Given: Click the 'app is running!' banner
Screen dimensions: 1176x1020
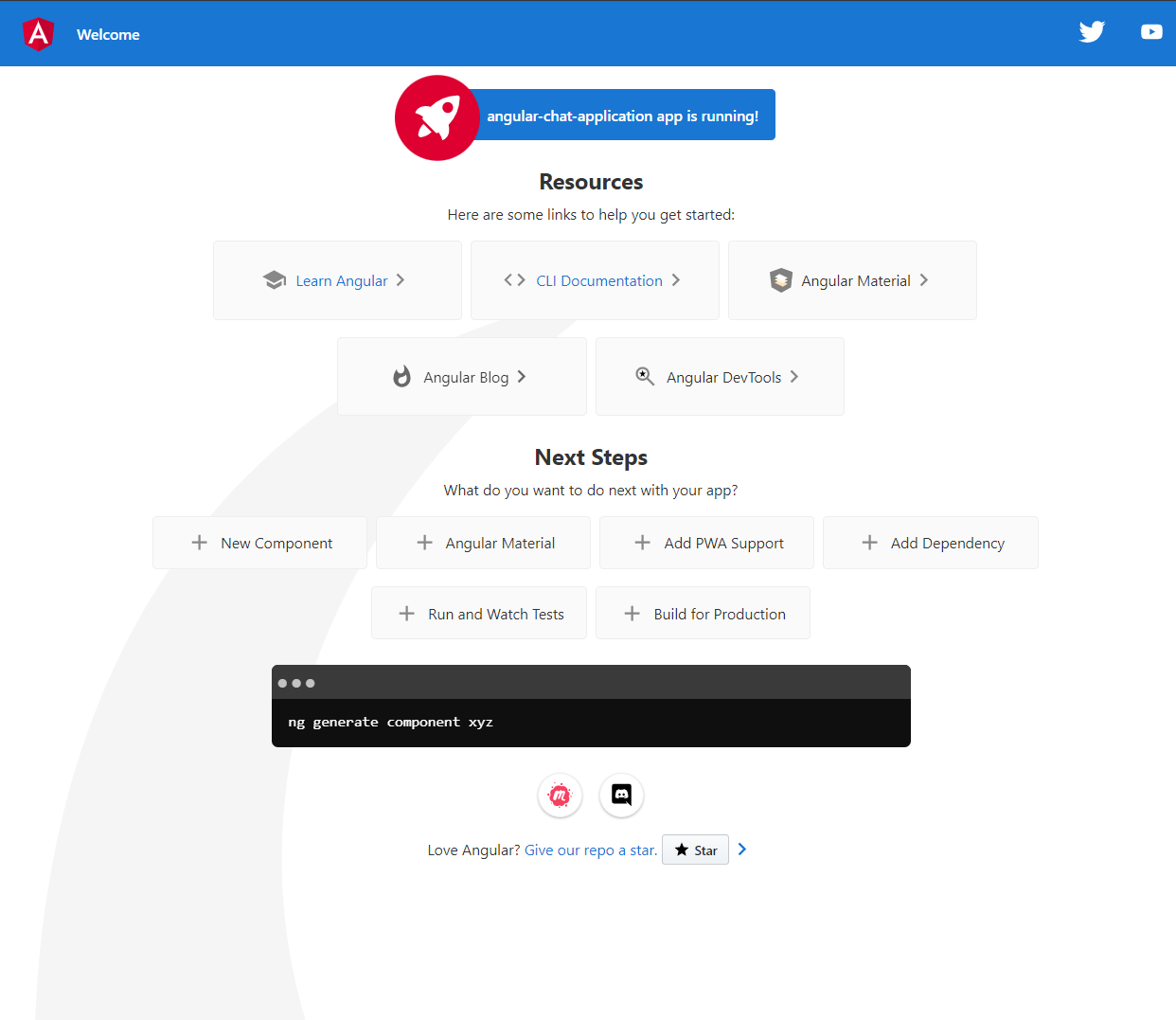Looking at the screenshot, I should coord(622,116).
